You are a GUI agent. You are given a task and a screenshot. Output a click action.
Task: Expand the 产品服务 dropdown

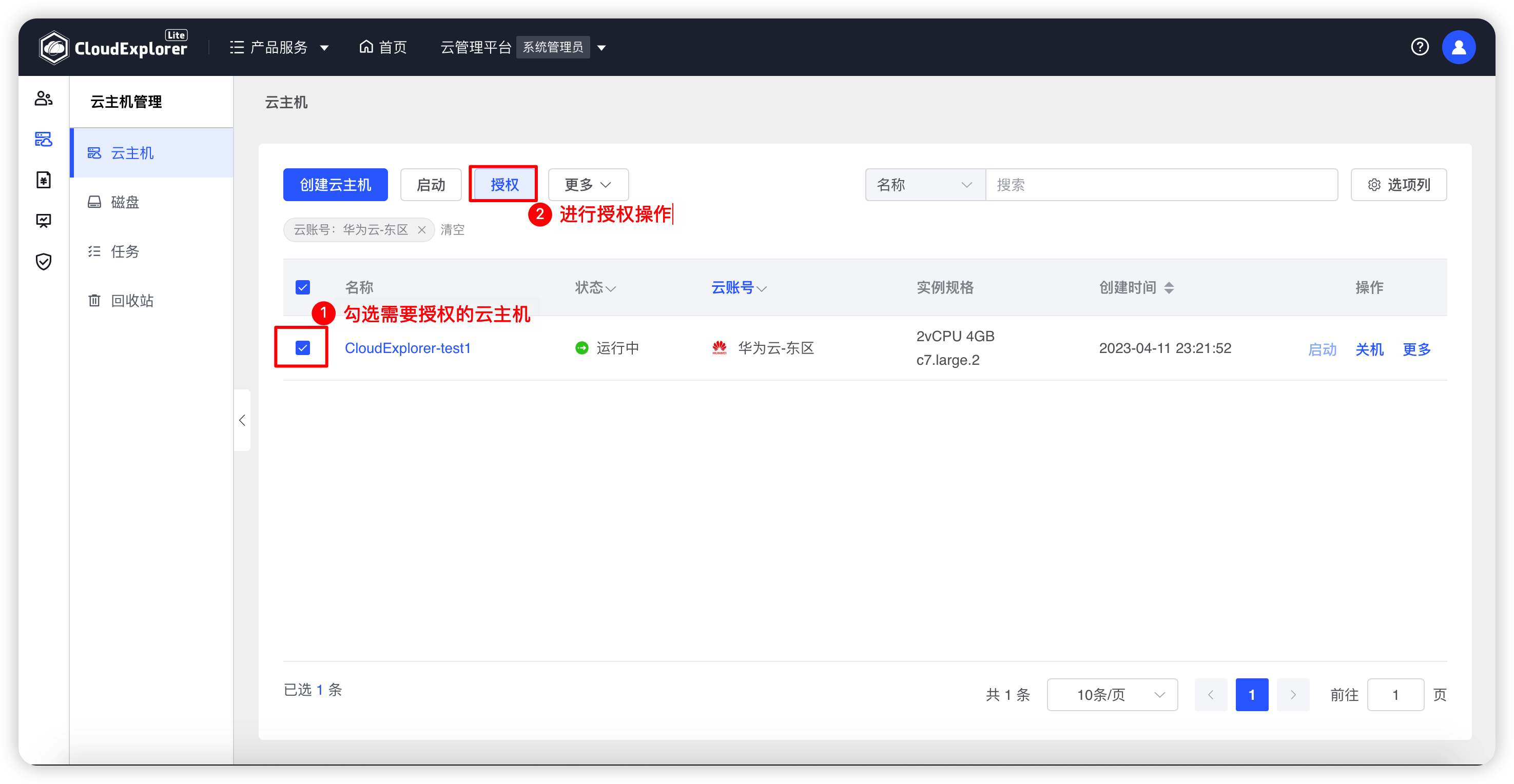coord(279,47)
